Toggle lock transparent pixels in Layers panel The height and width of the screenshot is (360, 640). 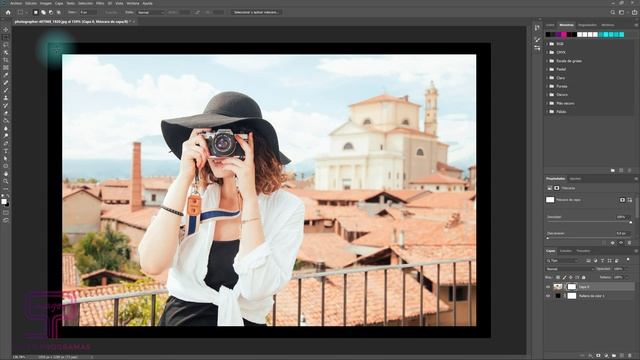(x=558, y=278)
